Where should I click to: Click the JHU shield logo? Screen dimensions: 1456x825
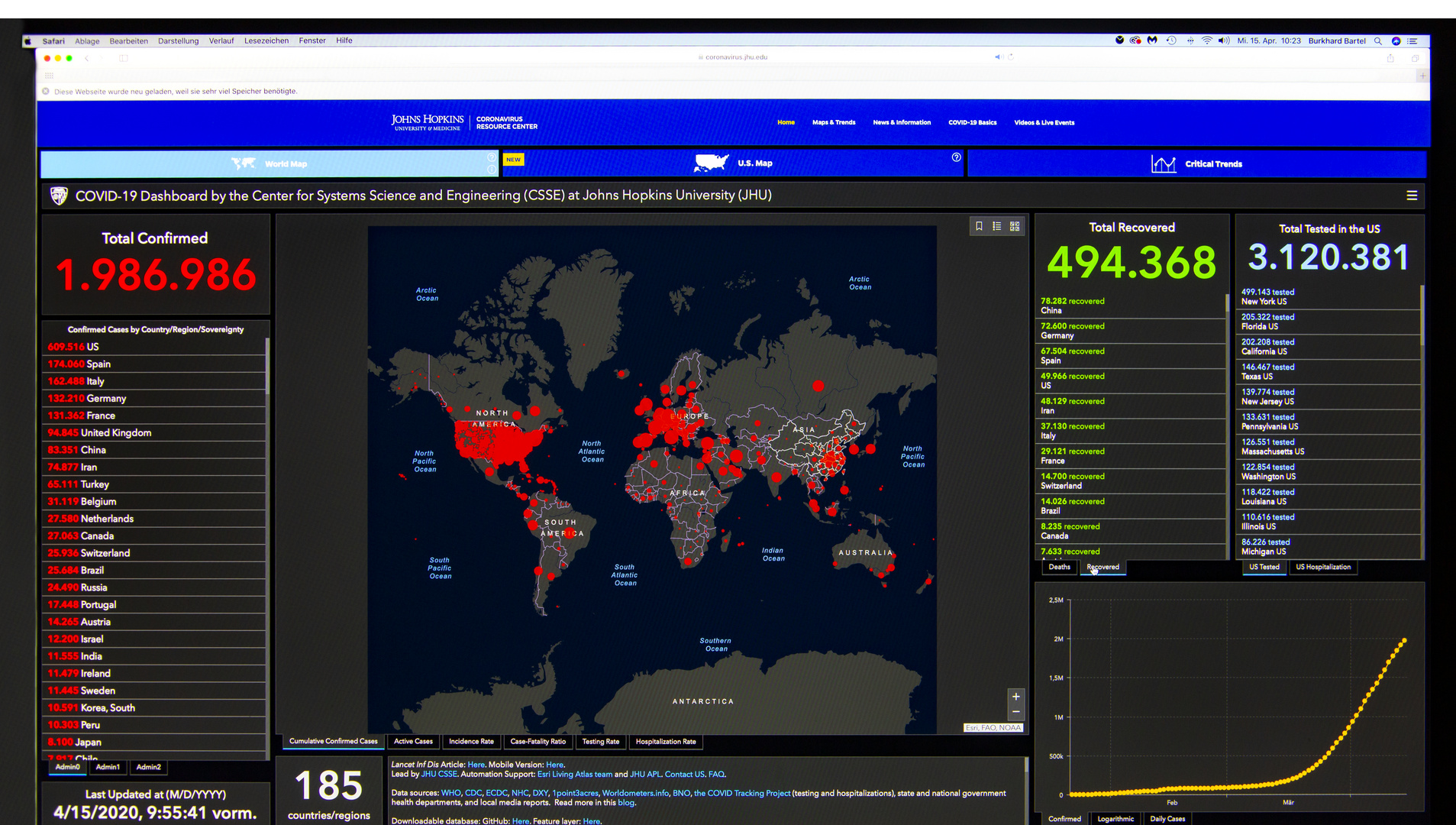pyautogui.click(x=59, y=196)
